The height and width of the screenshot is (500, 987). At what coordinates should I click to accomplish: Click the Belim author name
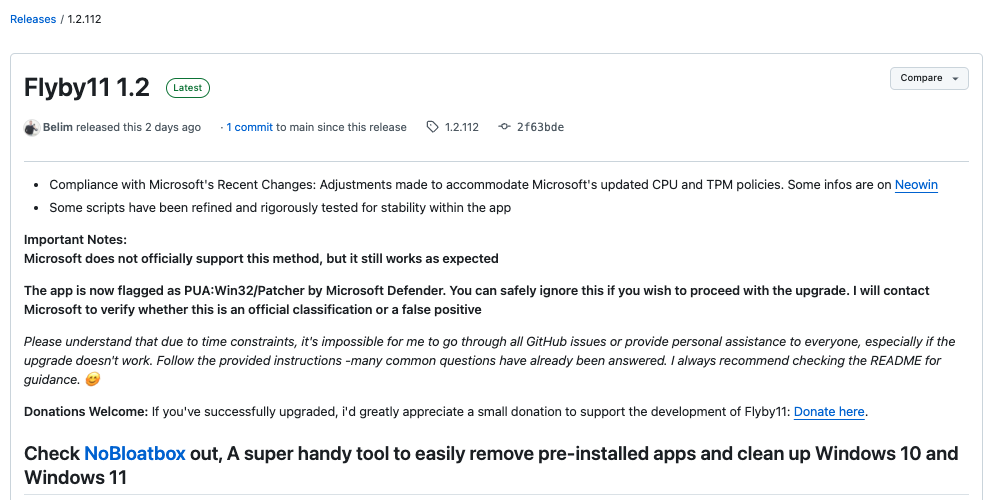tap(58, 127)
